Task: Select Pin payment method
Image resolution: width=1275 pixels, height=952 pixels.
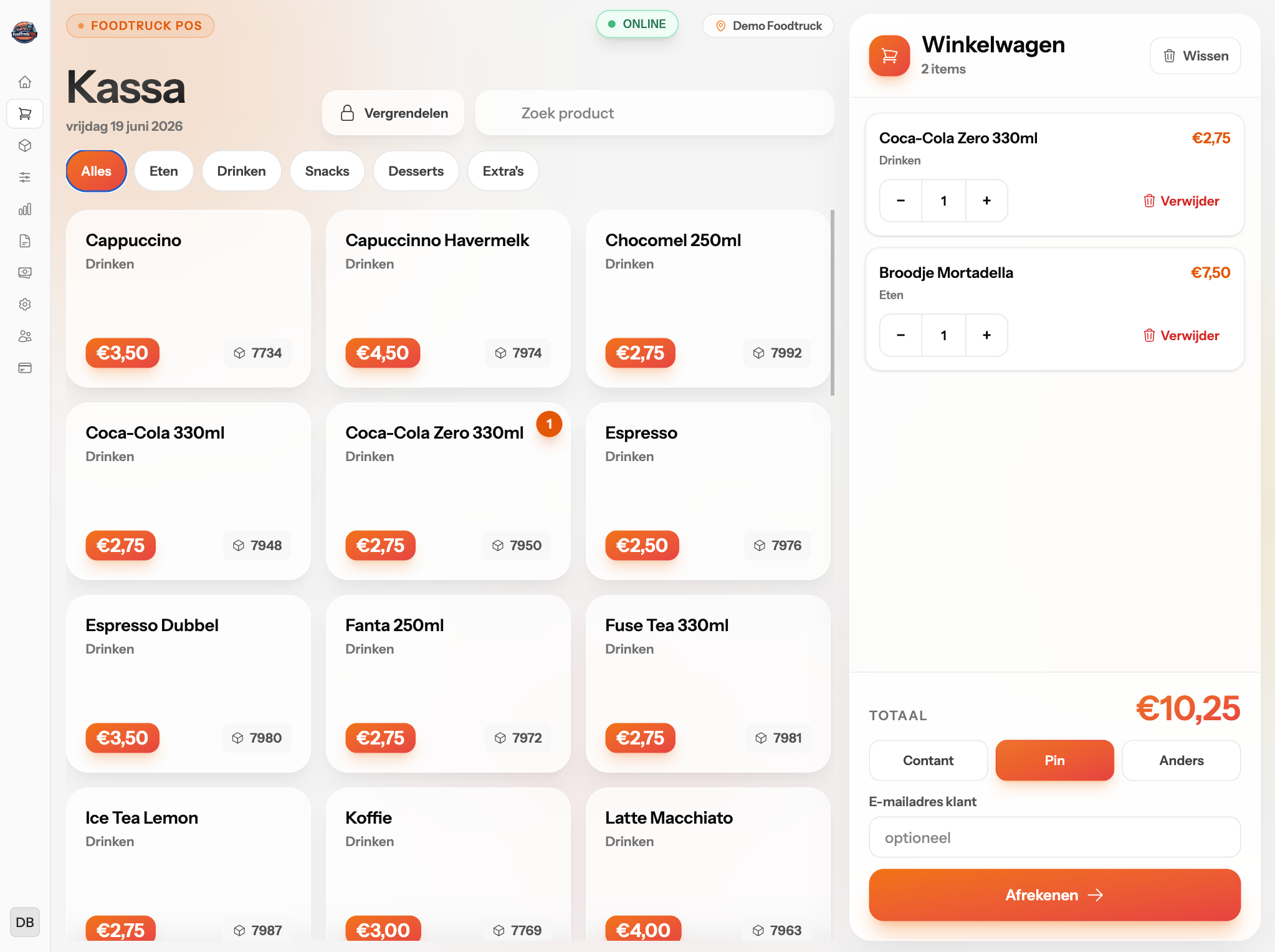Action: click(1054, 760)
